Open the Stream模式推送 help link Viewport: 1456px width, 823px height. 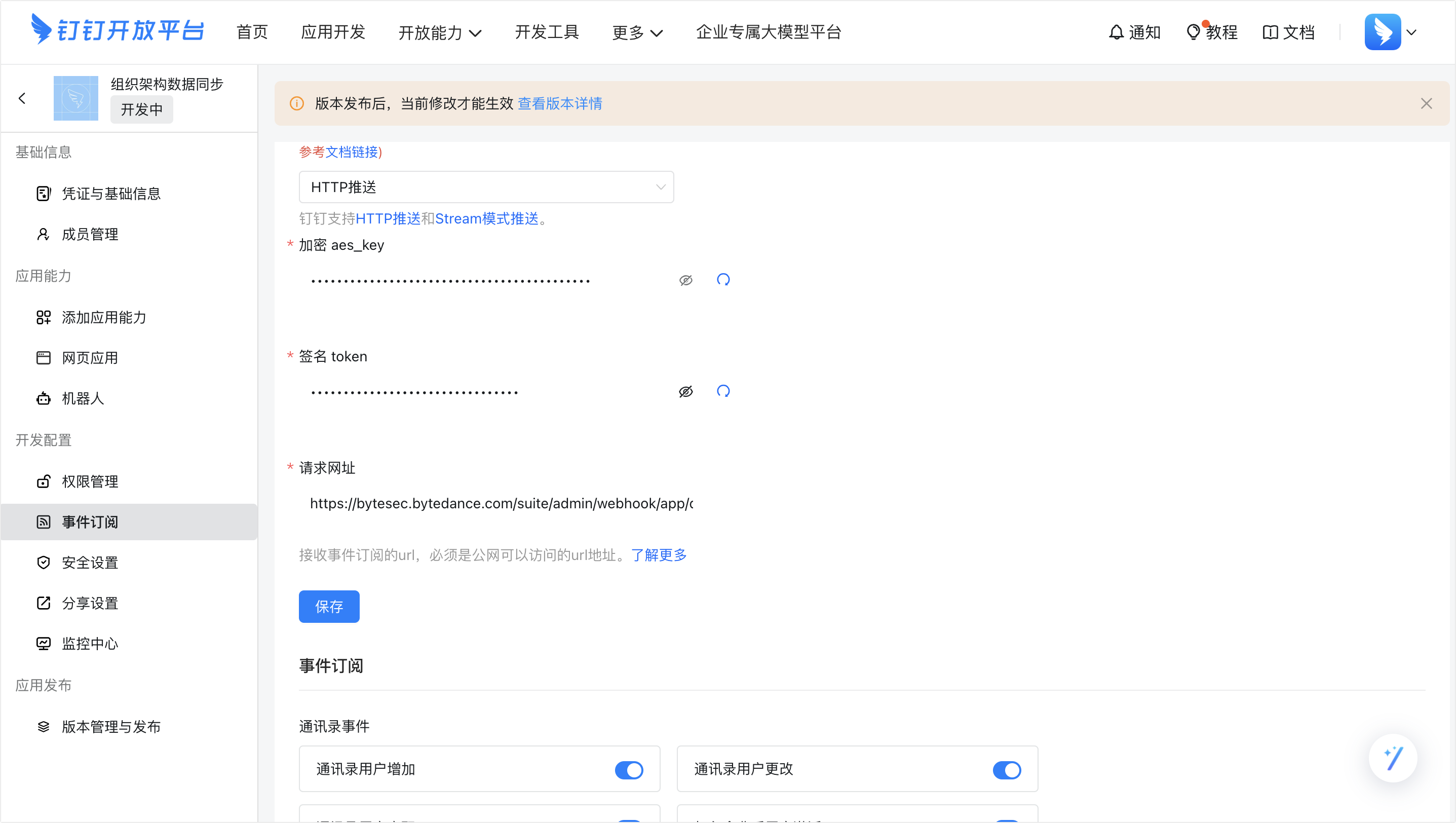tap(487, 219)
